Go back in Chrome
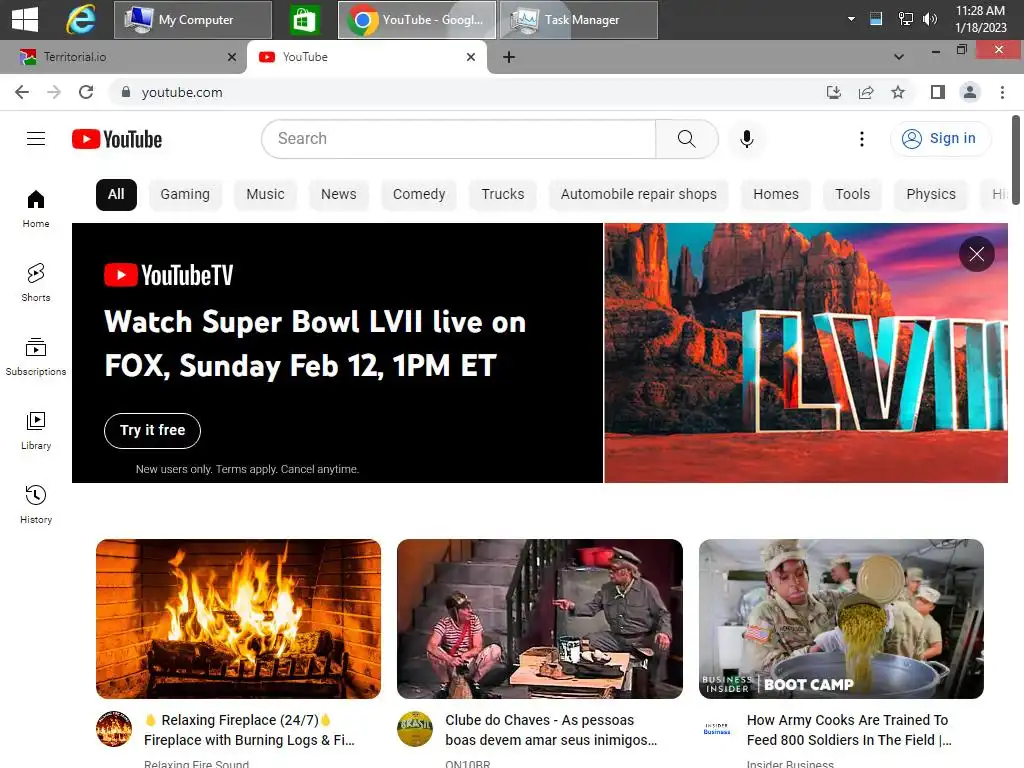The image size is (1024, 768). [22, 92]
